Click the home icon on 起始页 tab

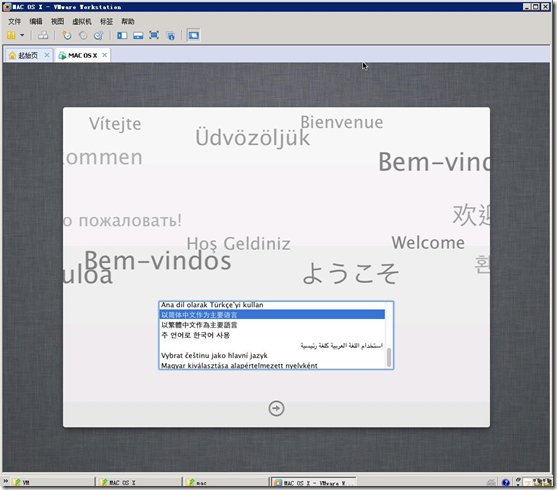point(12,55)
